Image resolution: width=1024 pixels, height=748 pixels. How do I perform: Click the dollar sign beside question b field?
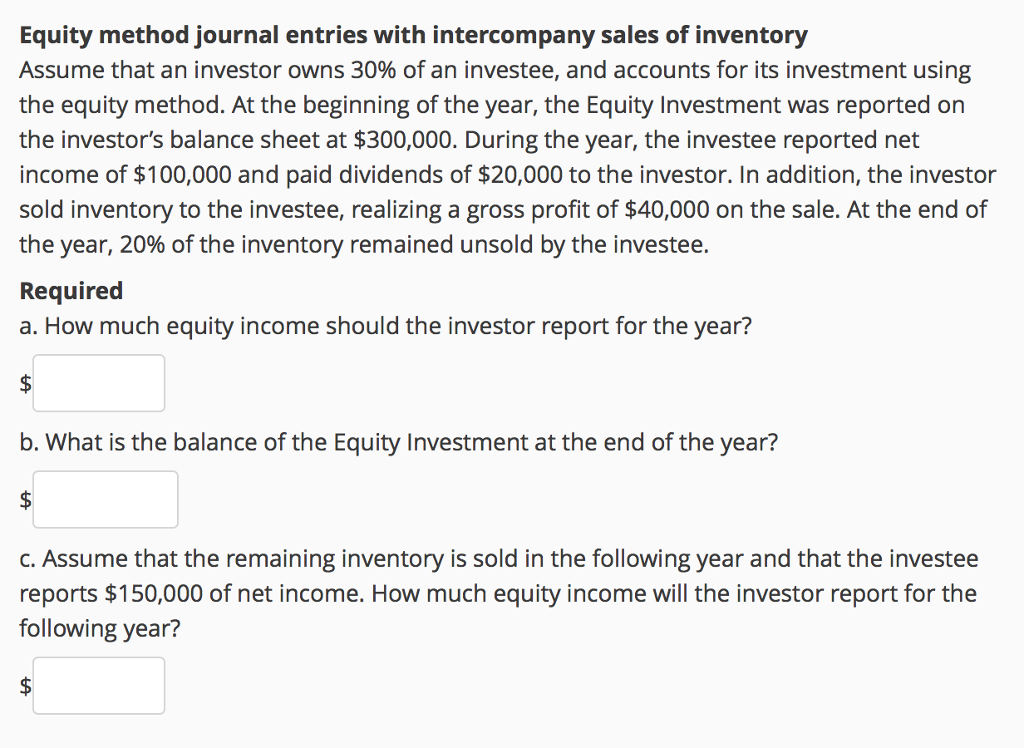[23, 499]
